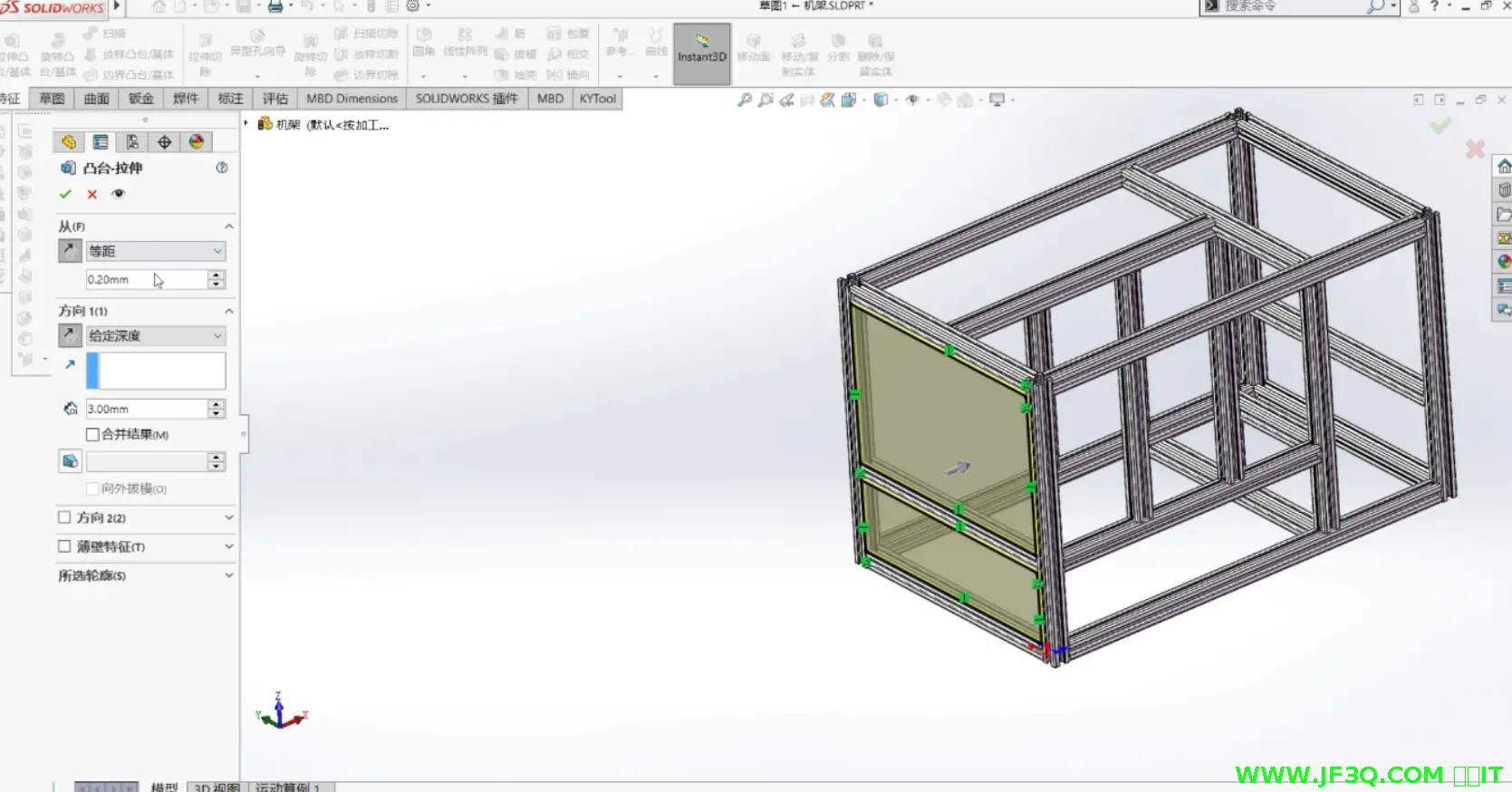
Task: Open the 等距 start condition dropdown
Action: [x=155, y=251]
